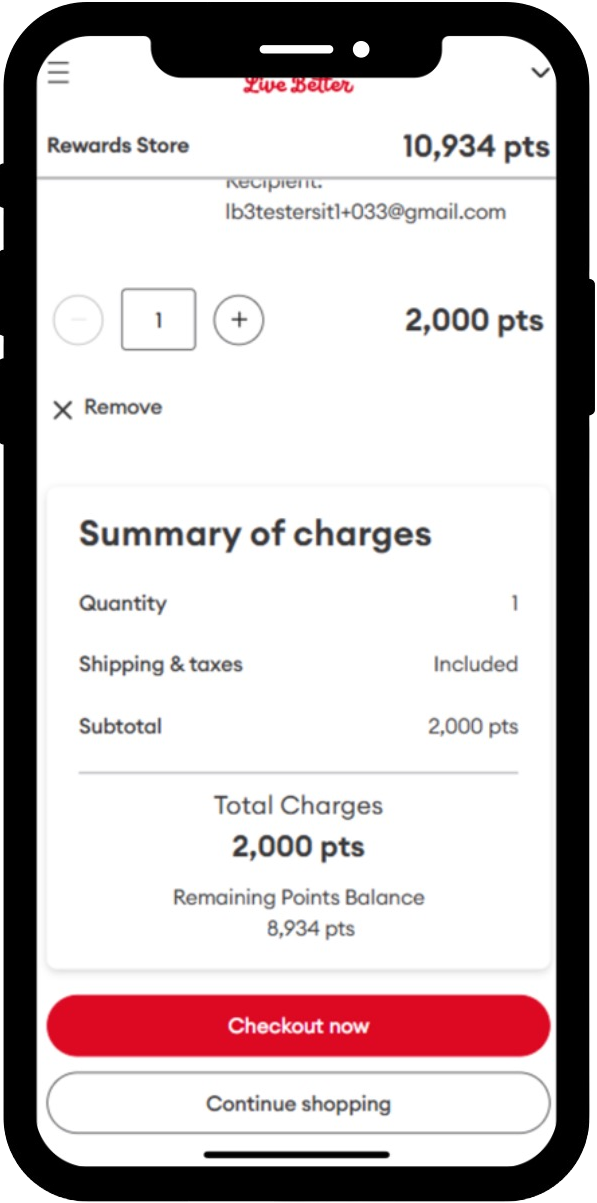Decrease quantity with minus button
This screenshot has width=597, height=1203.
78,320
